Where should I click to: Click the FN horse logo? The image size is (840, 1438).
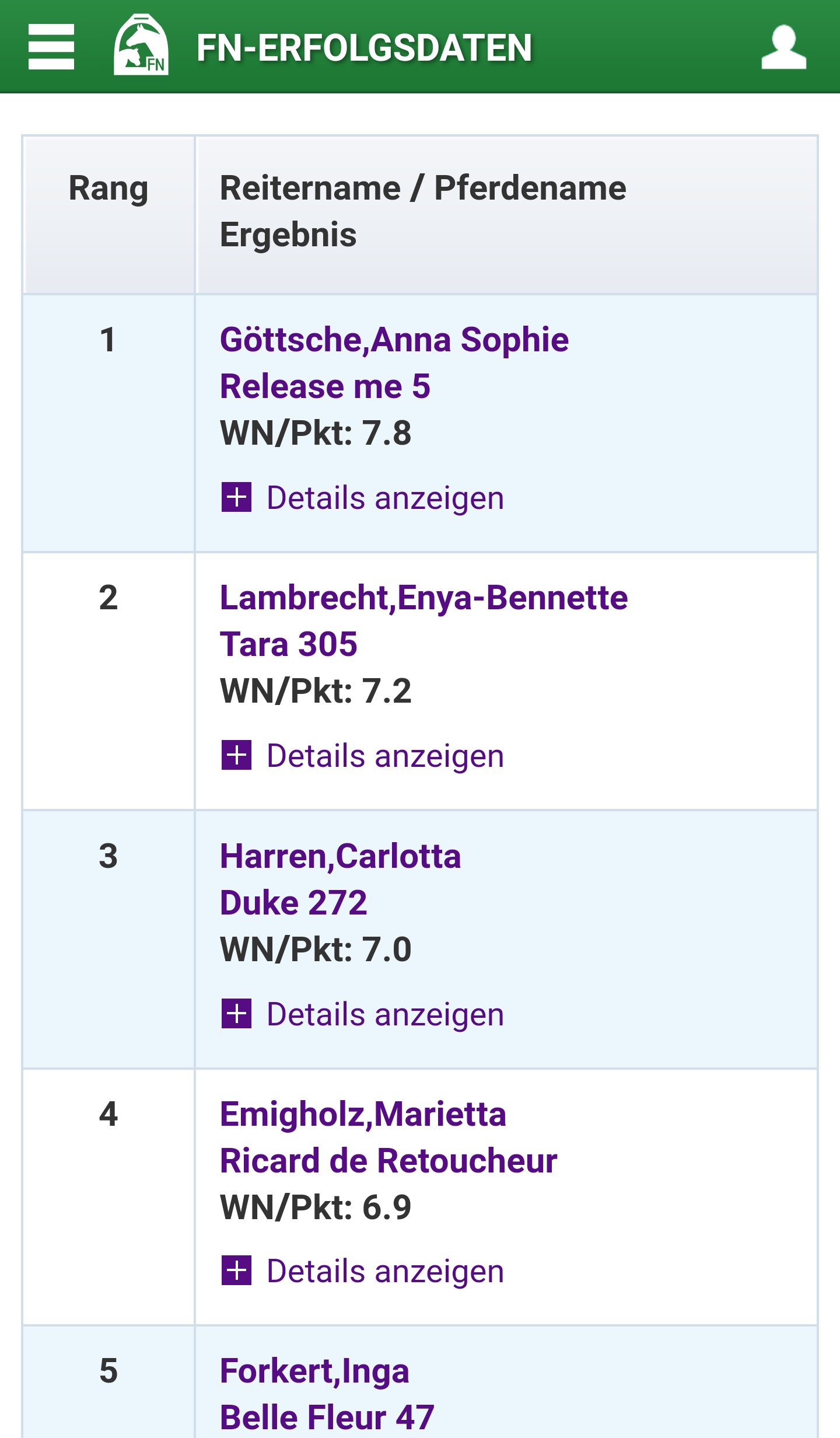(141, 46)
